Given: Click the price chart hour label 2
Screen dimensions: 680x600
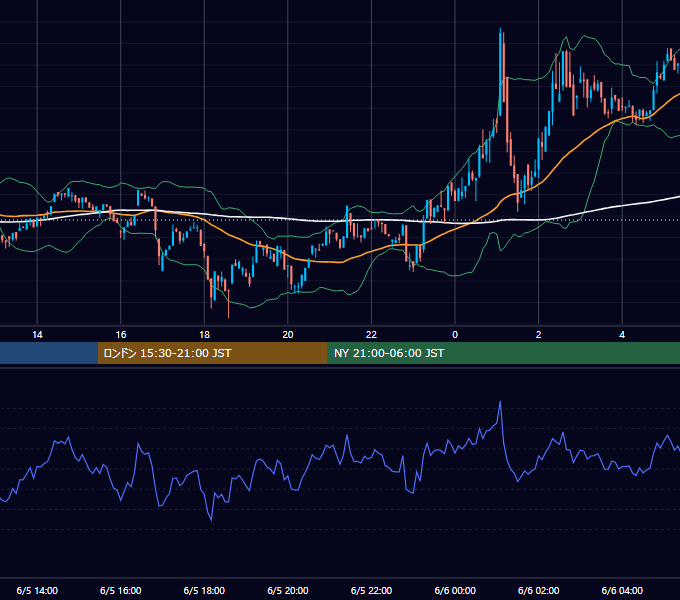Looking at the screenshot, I should point(538,335).
